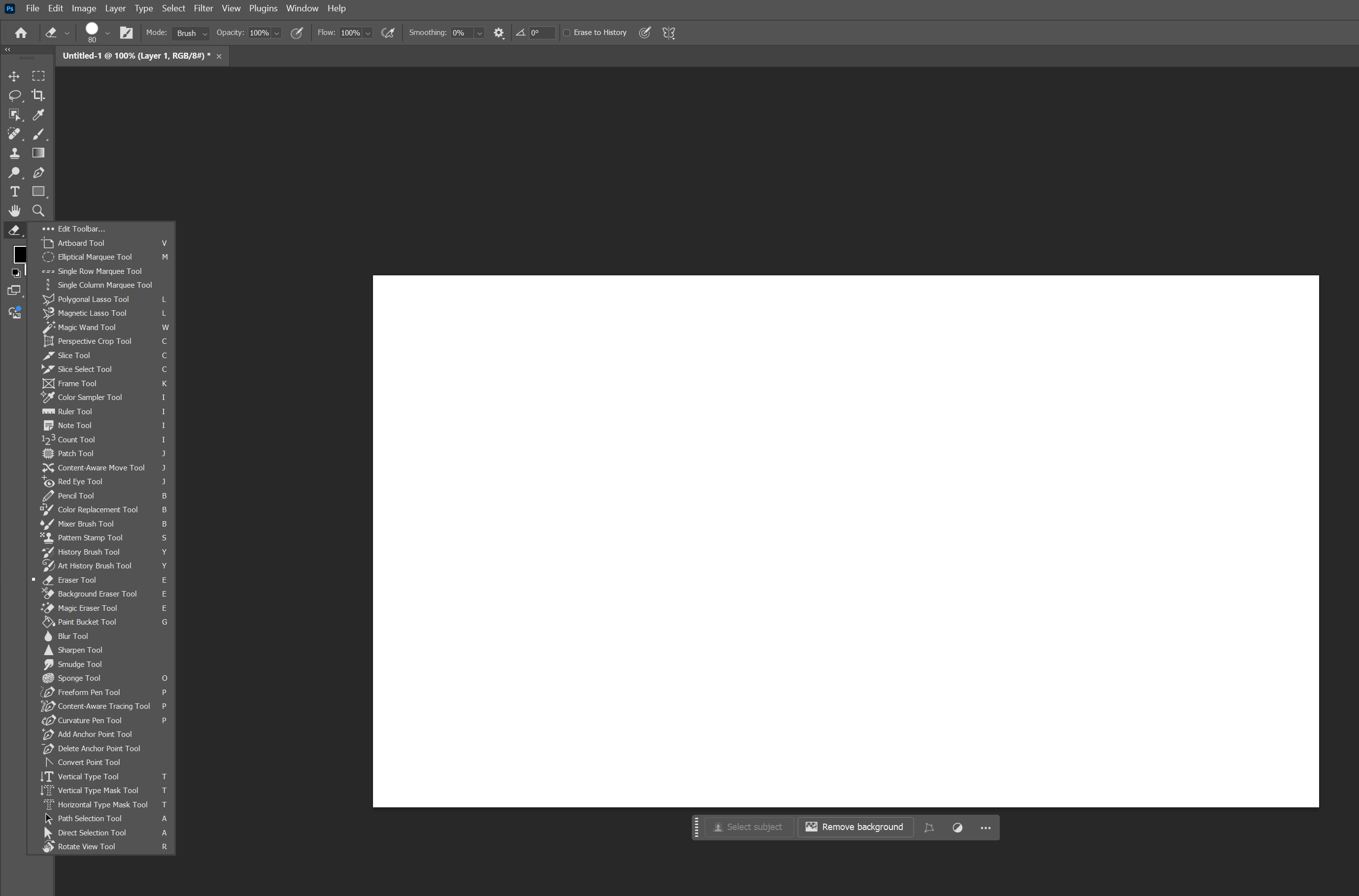Enable Erase to History checkbox
This screenshot has height=896, width=1359.
tap(567, 33)
